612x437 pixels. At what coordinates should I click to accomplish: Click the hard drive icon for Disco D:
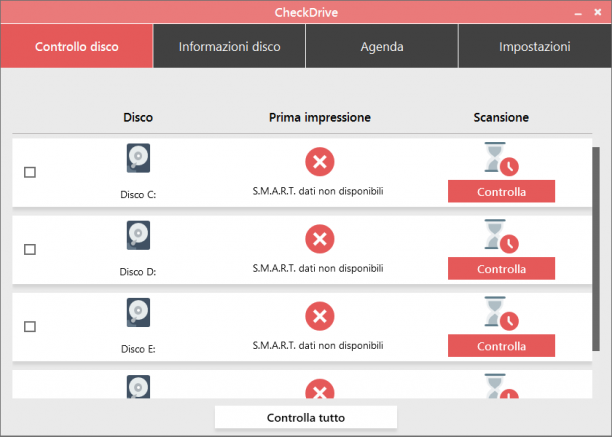(x=138, y=235)
